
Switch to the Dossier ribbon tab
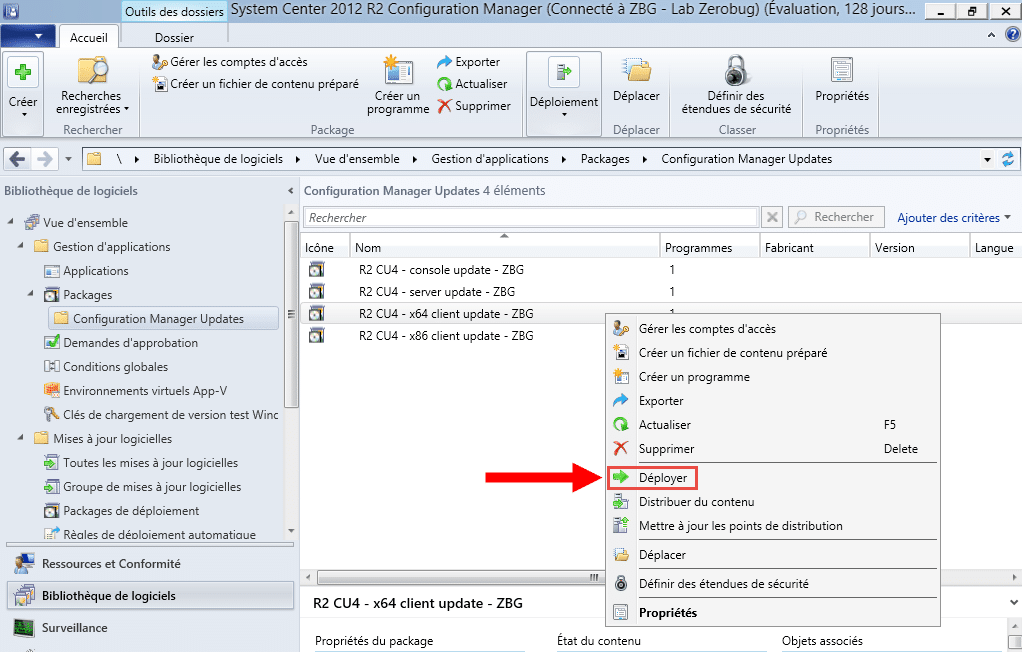pyautogui.click(x=174, y=37)
